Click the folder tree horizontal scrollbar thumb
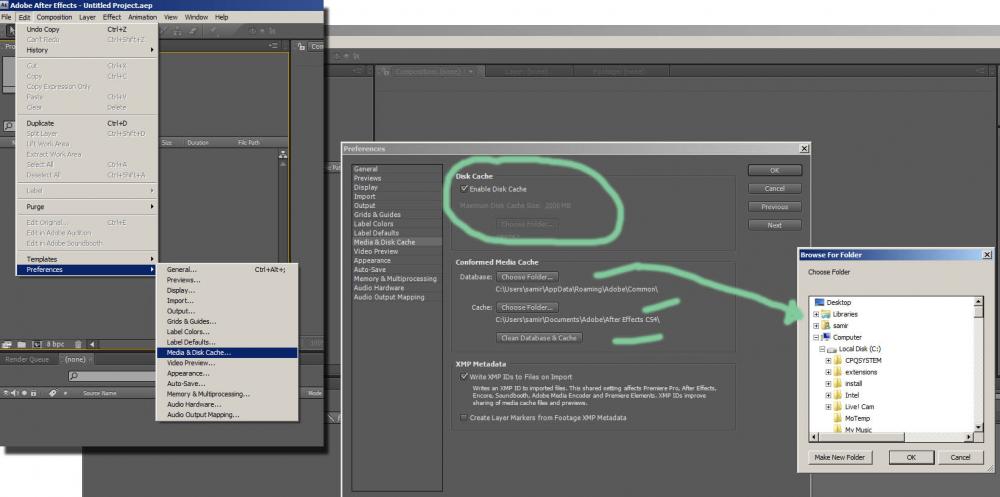1000x497 pixels. (861, 437)
